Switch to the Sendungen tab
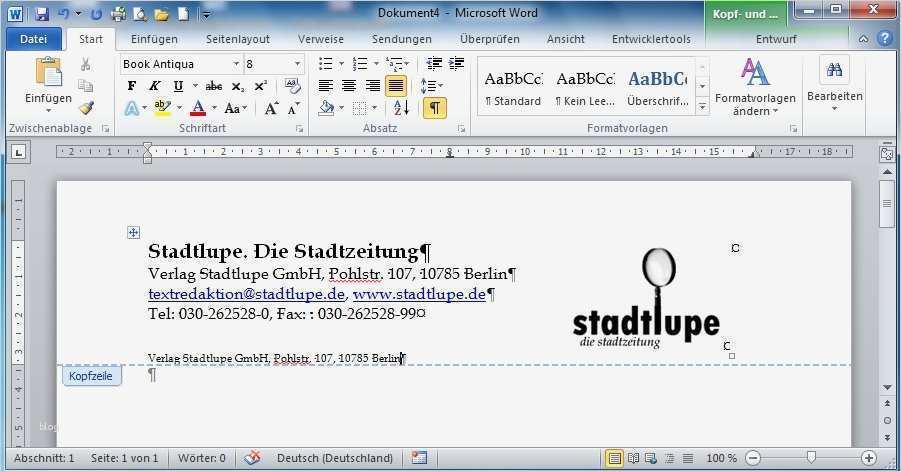The height and width of the screenshot is (472, 901). (402, 39)
